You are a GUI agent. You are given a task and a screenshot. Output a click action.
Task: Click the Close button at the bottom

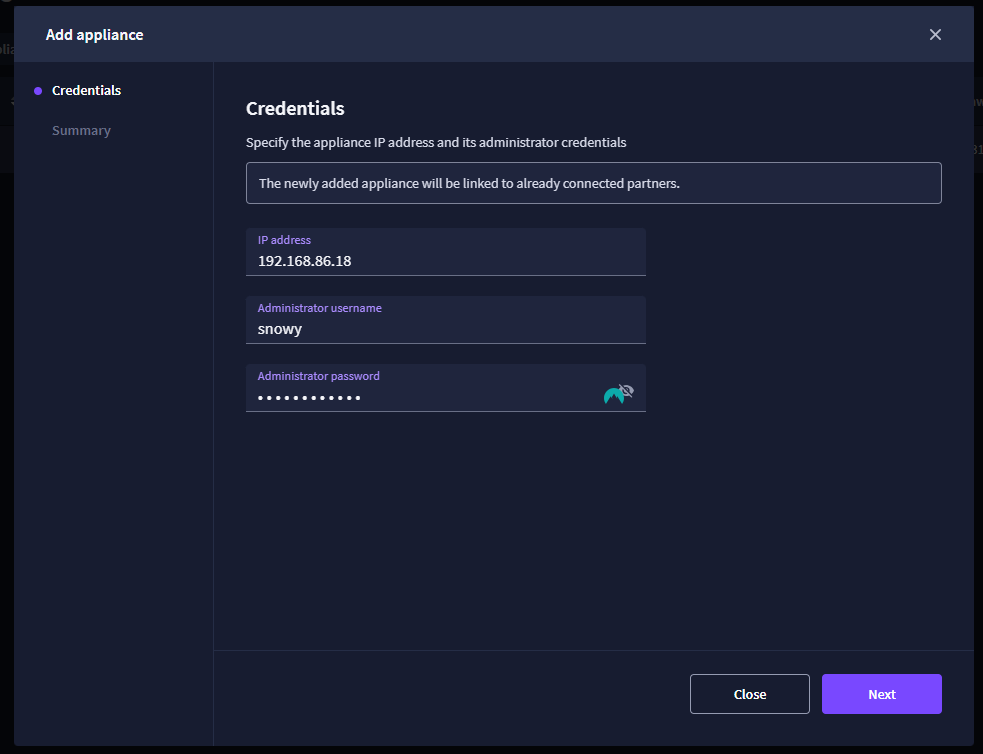click(750, 694)
